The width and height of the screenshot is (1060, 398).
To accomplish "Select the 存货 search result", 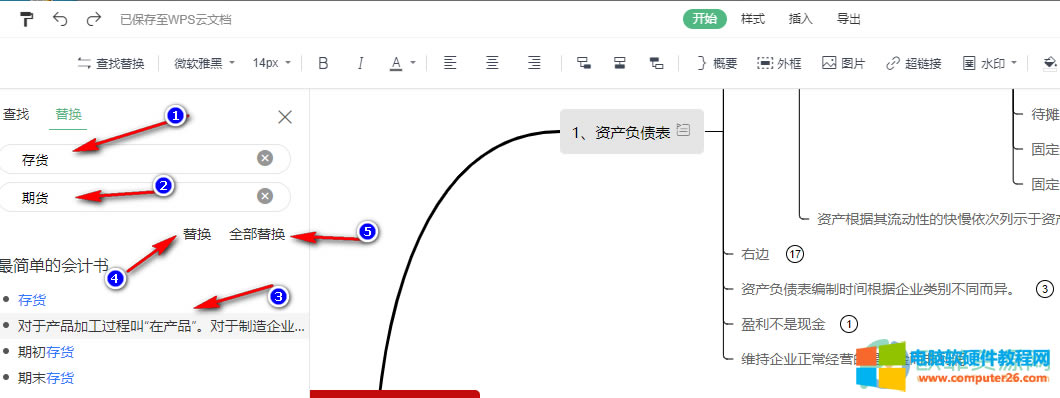I will click(32, 300).
